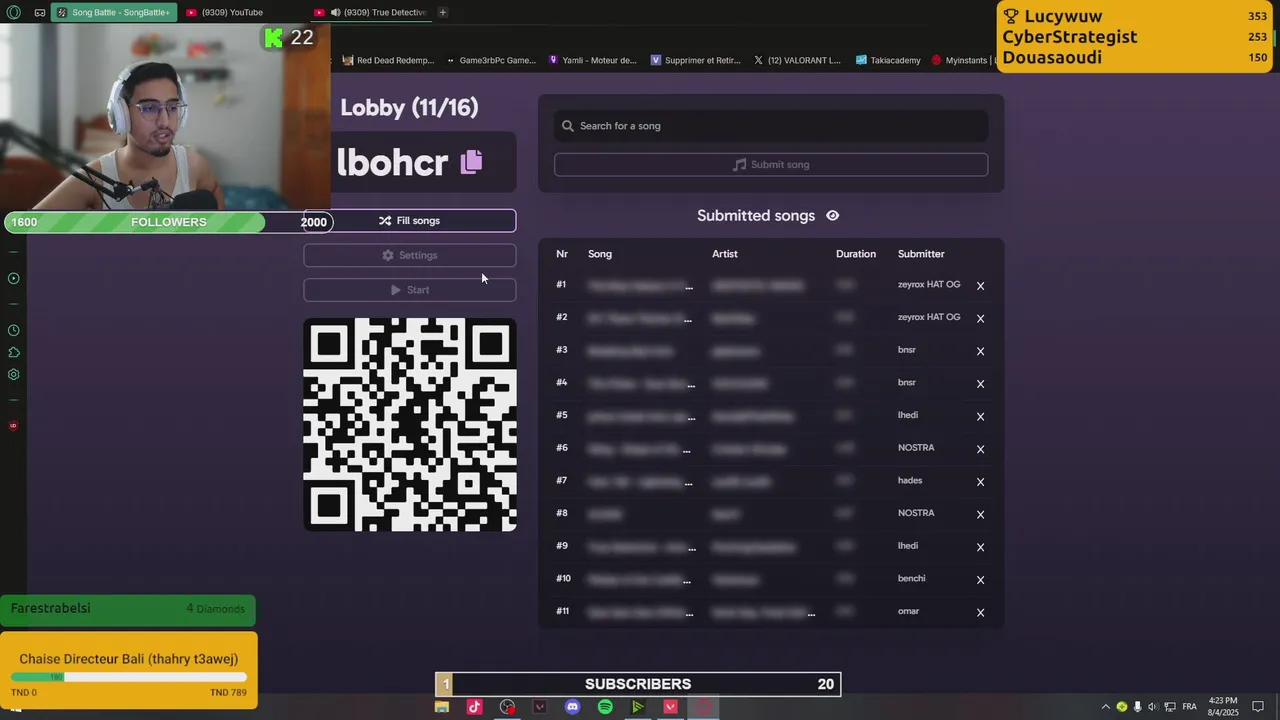Copy the lobby code lbohcr

point(471,161)
